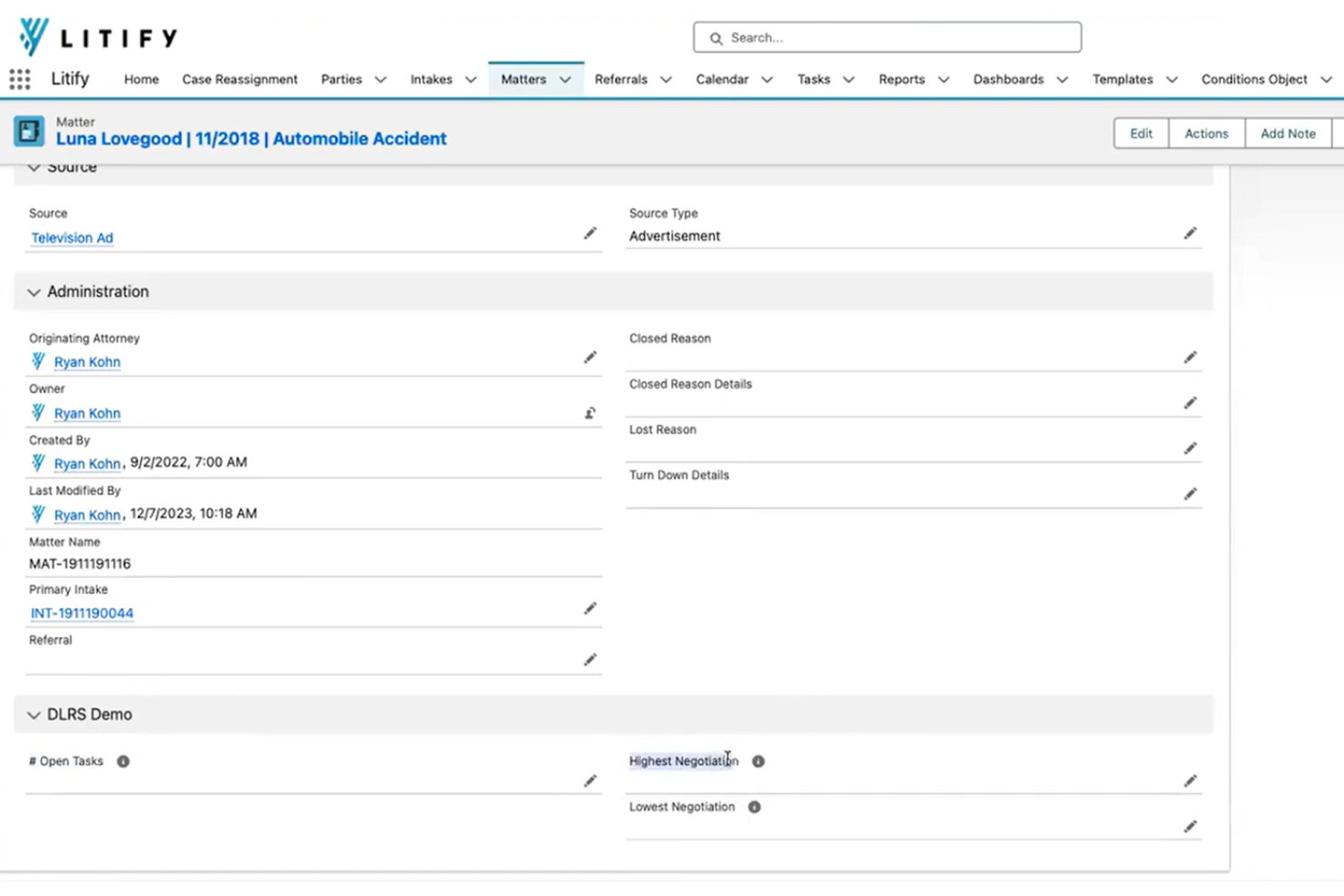This screenshot has width=1344, height=896.
Task: Edit the Referral field pencil icon
Action: [590, 660]
